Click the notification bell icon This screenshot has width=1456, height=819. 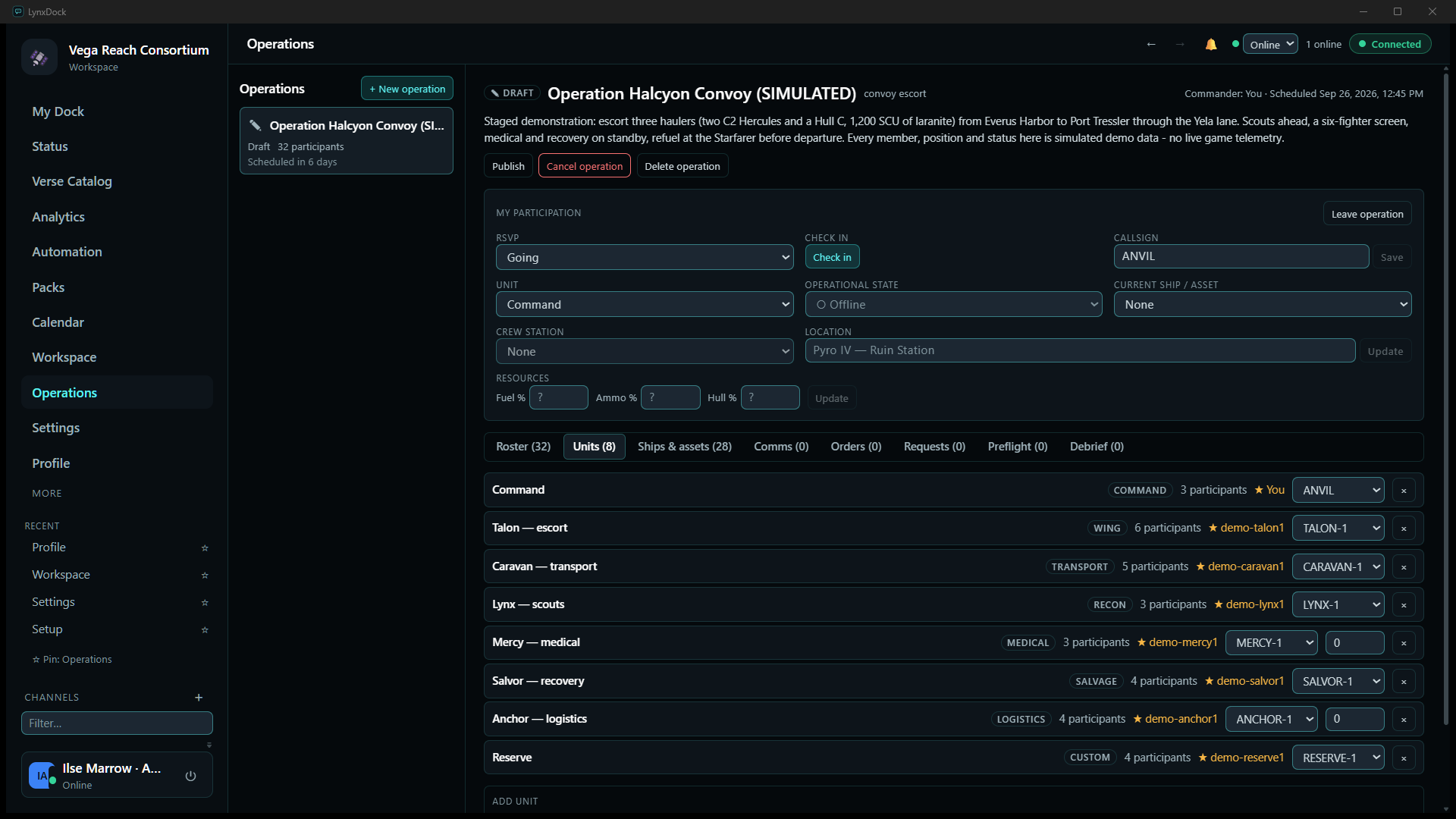pyautogui.click(x=1211, y=45)
